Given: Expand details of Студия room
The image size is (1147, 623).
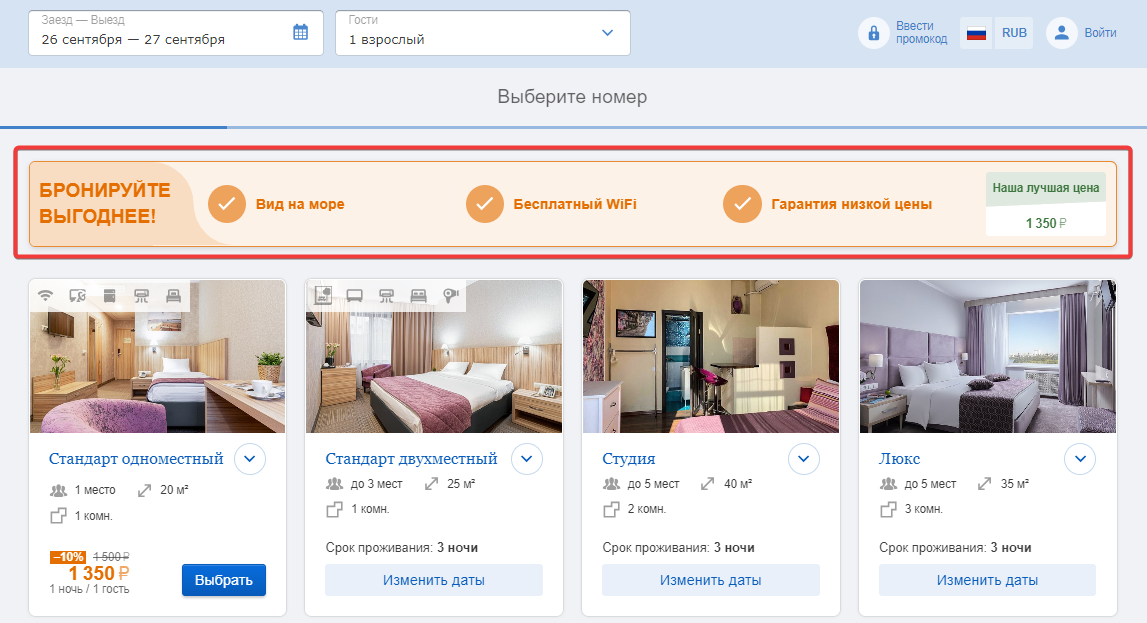Looking at the screenshot, I should 804,459.
